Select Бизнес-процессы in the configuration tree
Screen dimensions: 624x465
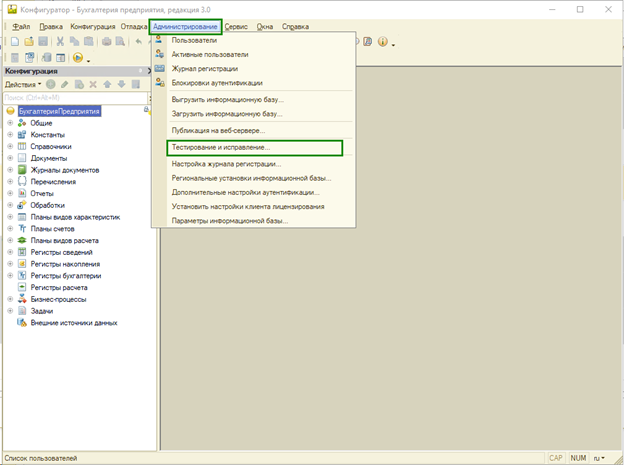point(58,299)
